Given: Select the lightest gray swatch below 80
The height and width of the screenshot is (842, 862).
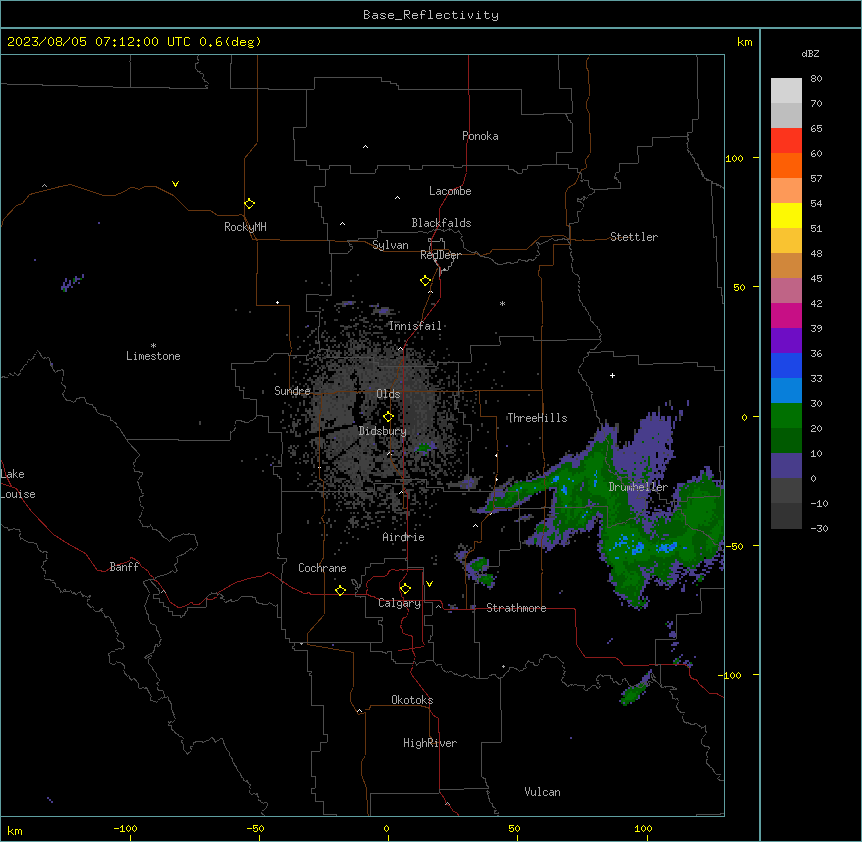Looking at the screenshot, I should (786, 91).
